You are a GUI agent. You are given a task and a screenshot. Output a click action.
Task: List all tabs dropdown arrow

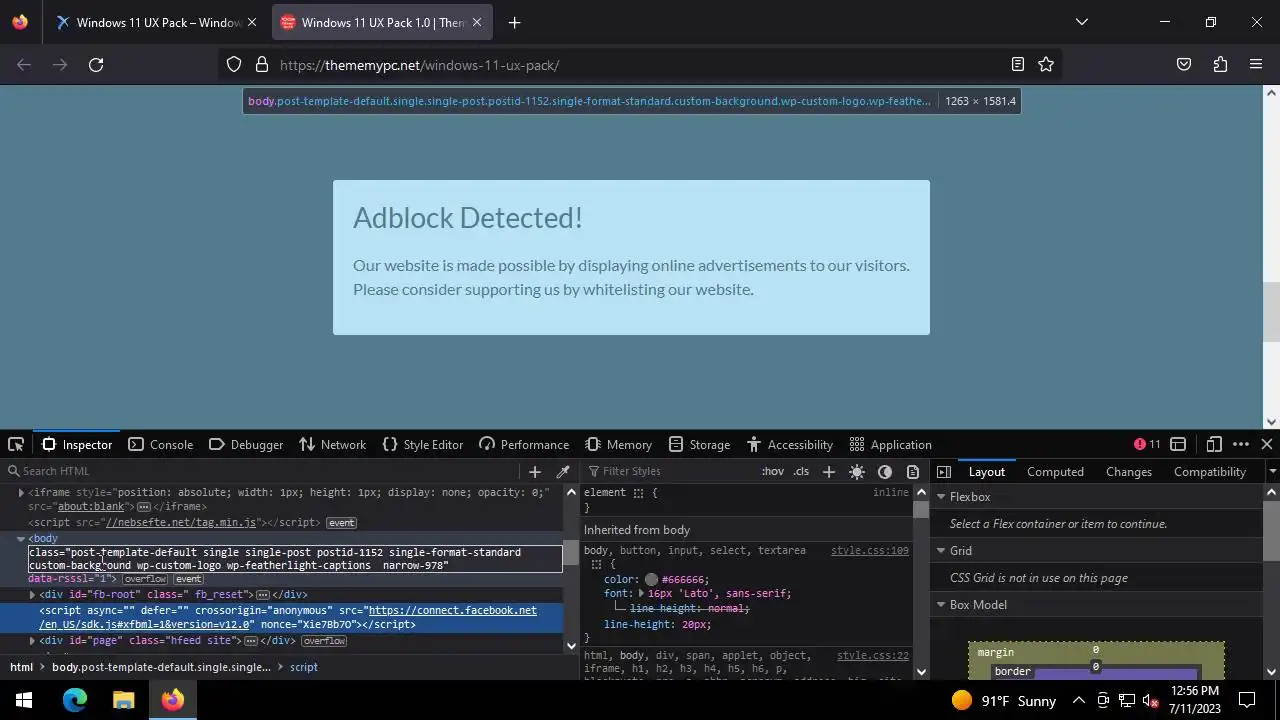click(1081, 22)
